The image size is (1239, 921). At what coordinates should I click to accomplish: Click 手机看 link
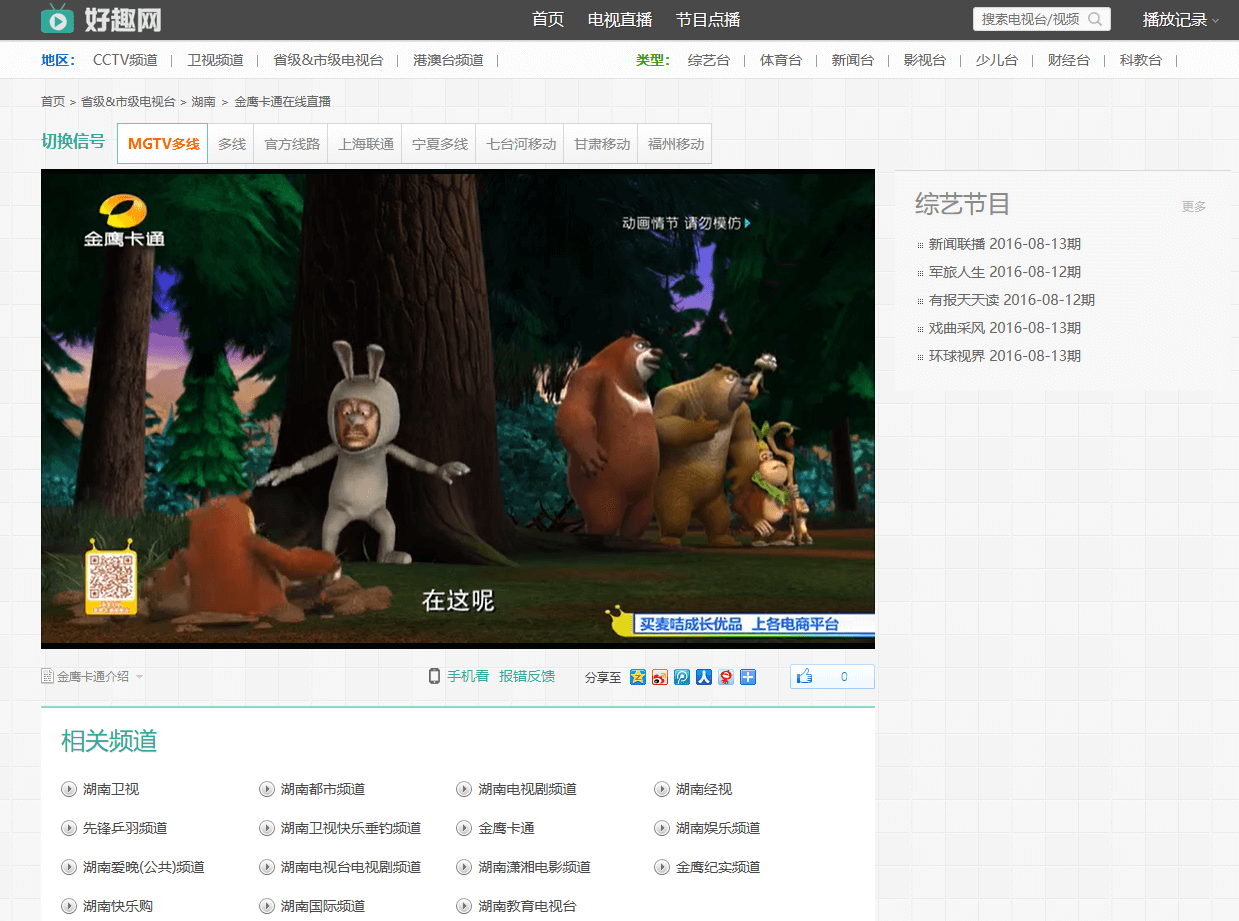point(468,676)
